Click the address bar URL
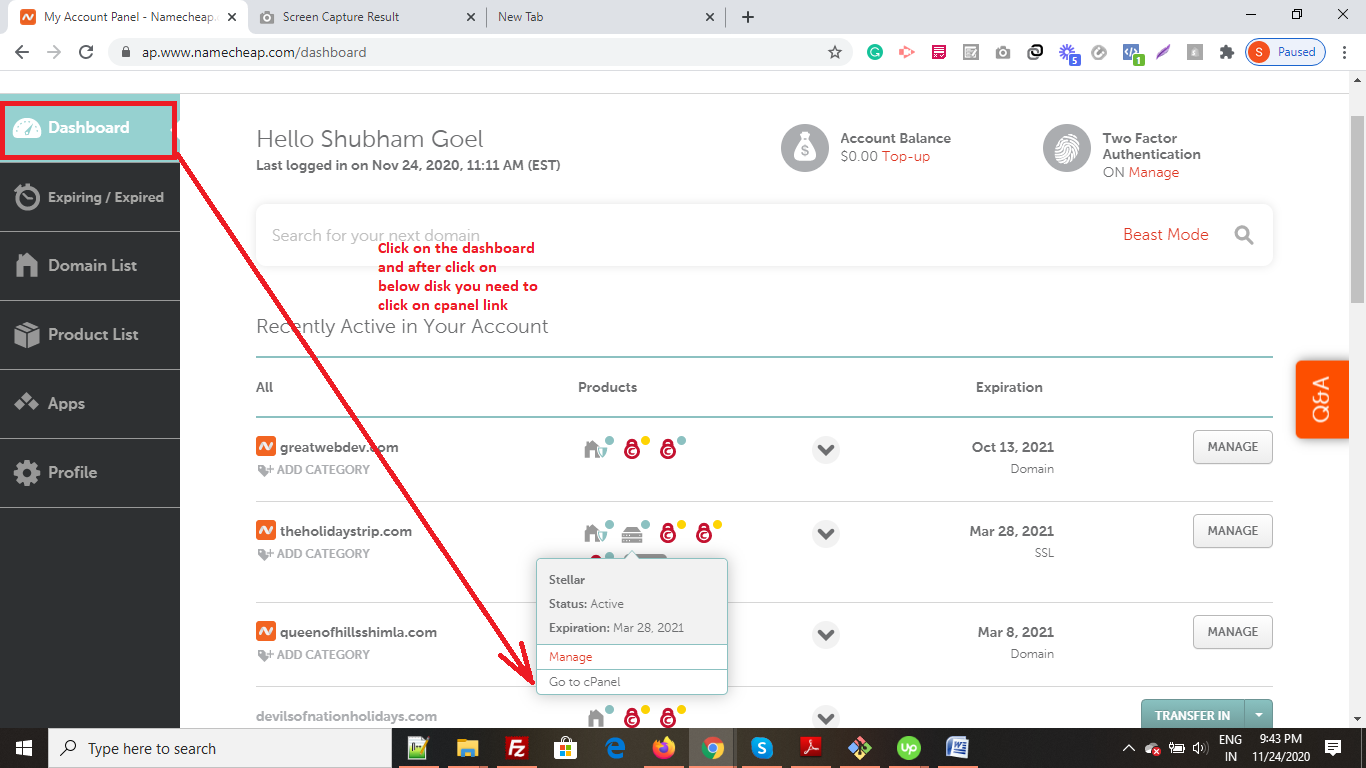 (x=254, y=52)
